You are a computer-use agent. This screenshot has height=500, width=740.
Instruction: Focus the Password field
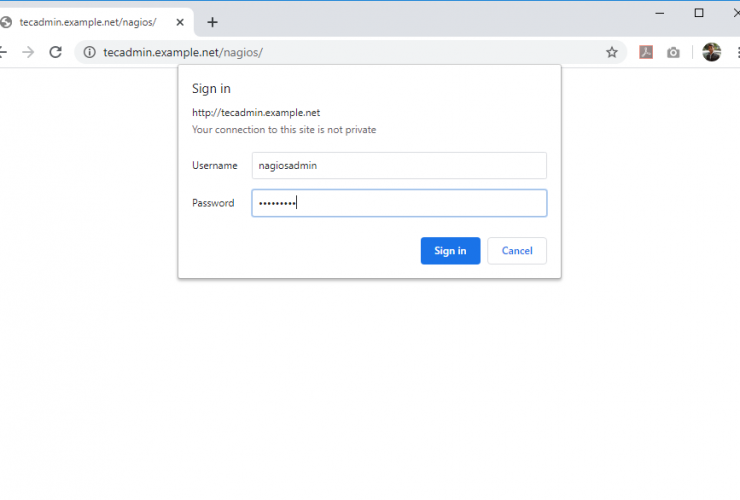[399, 203]
